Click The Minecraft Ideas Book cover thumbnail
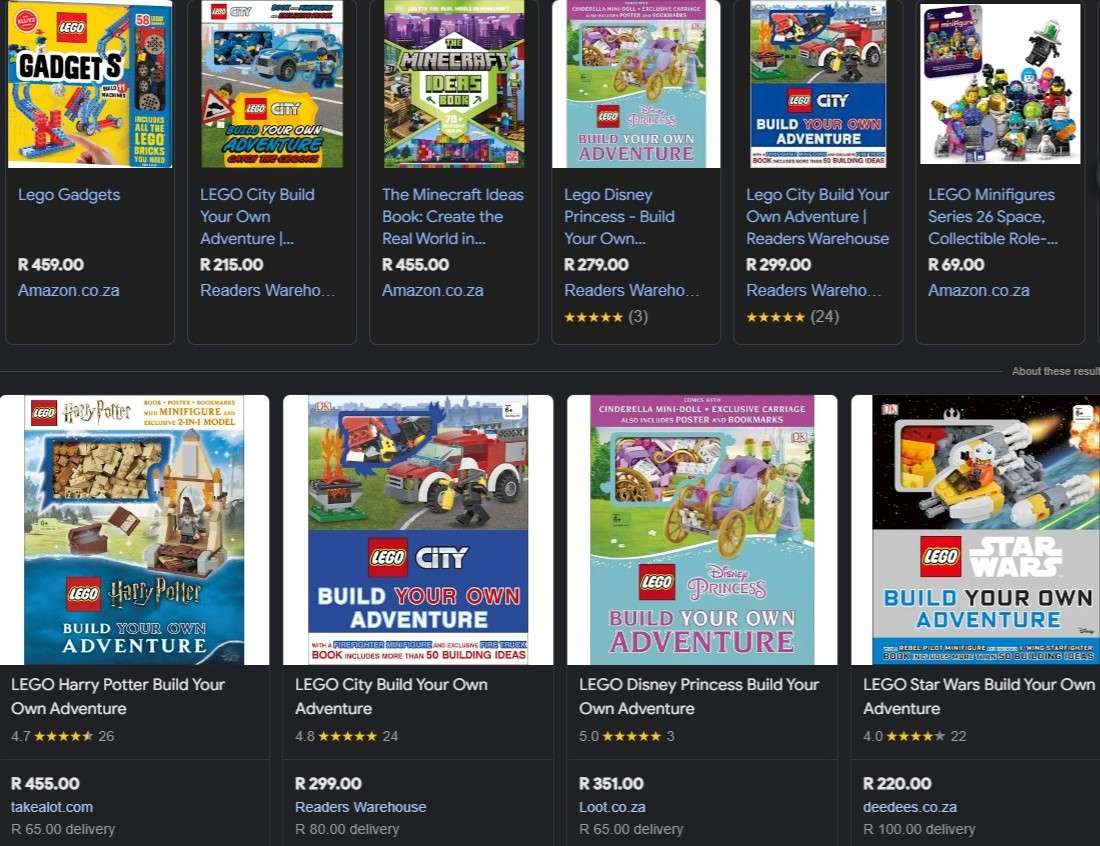This screenshot has height=846, width=1100. click(454, 84)
